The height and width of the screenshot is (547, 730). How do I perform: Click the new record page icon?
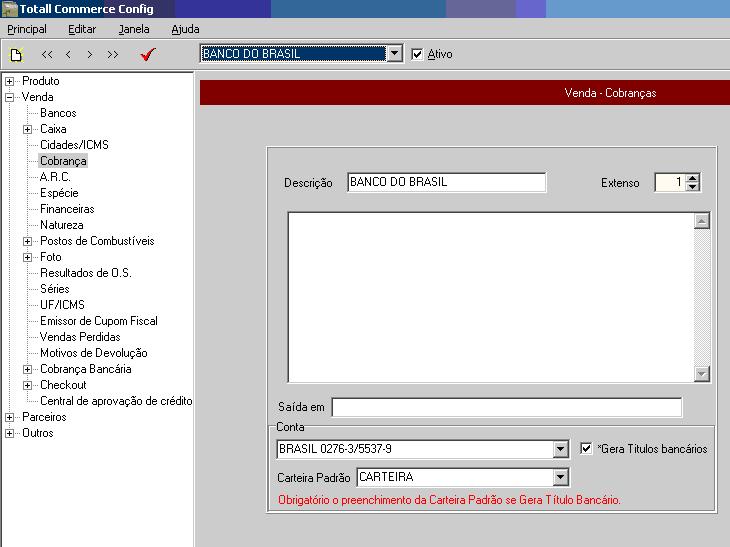coord(16,55)
